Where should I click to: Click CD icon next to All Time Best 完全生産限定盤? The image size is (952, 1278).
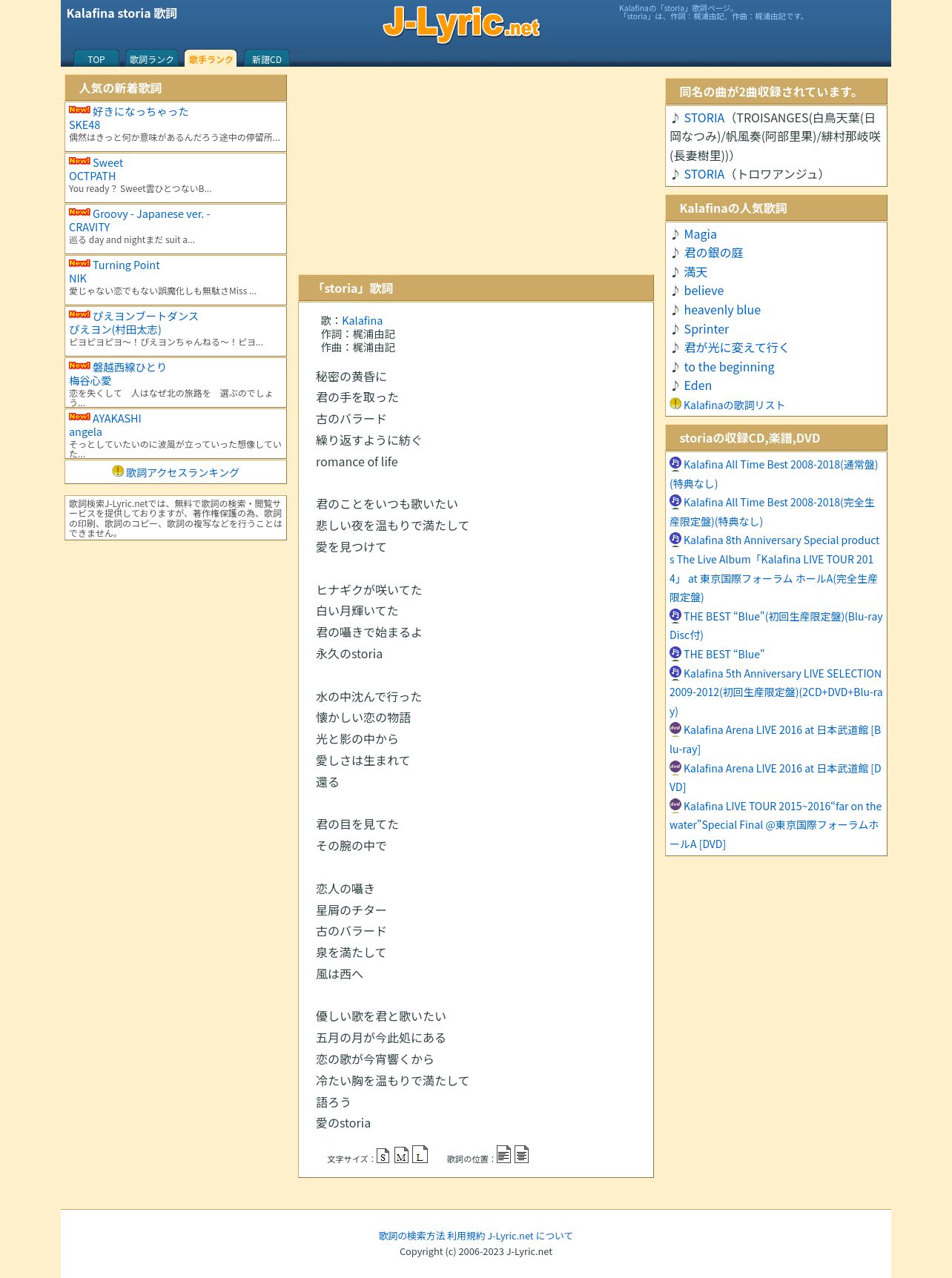point(675,501)
